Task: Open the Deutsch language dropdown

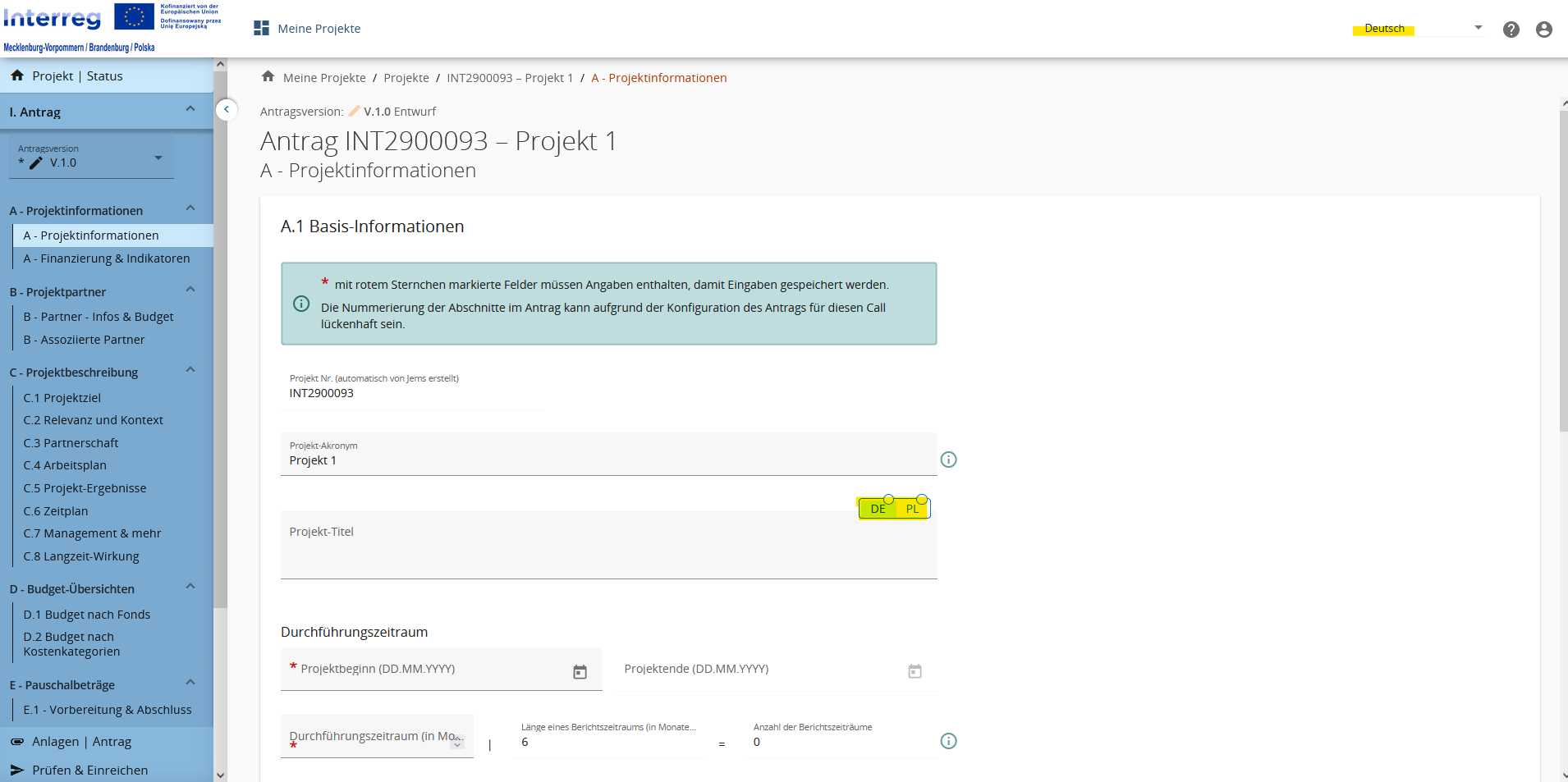Action: click(x=1419, y=29)
